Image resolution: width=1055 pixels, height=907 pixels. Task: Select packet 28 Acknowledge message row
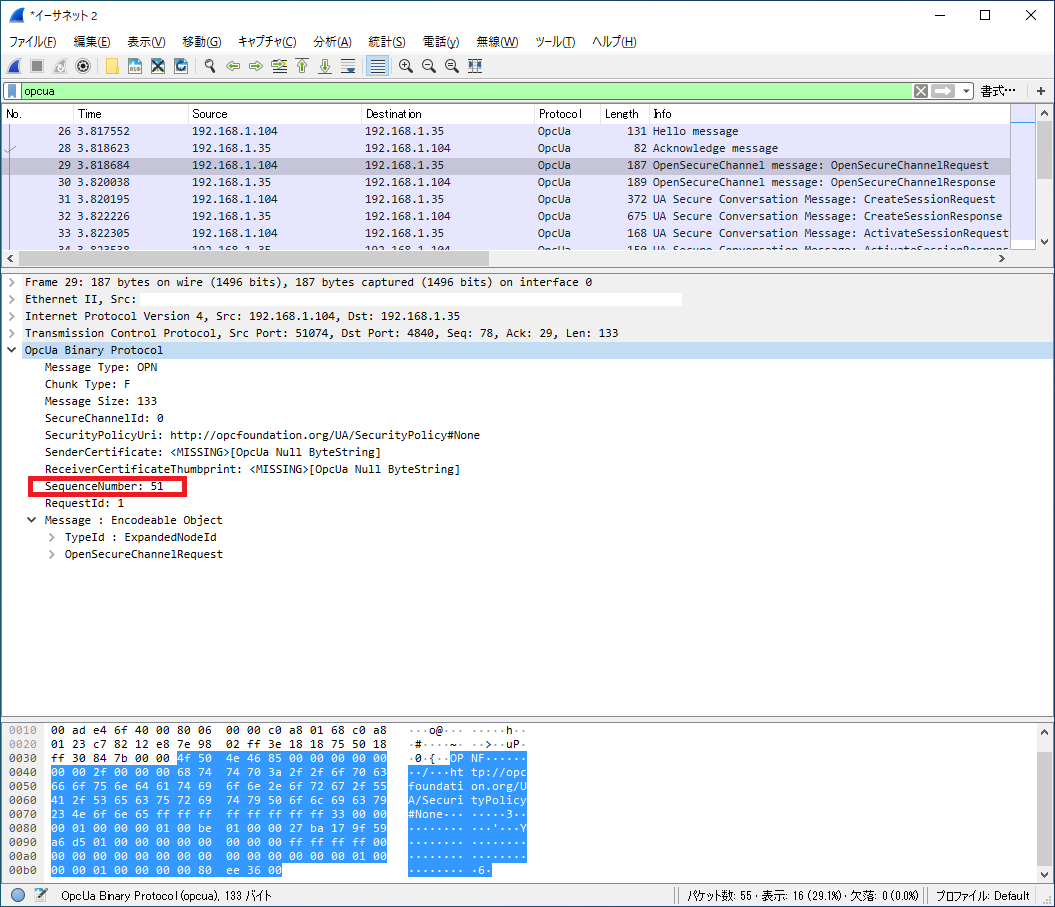point(506,148)
